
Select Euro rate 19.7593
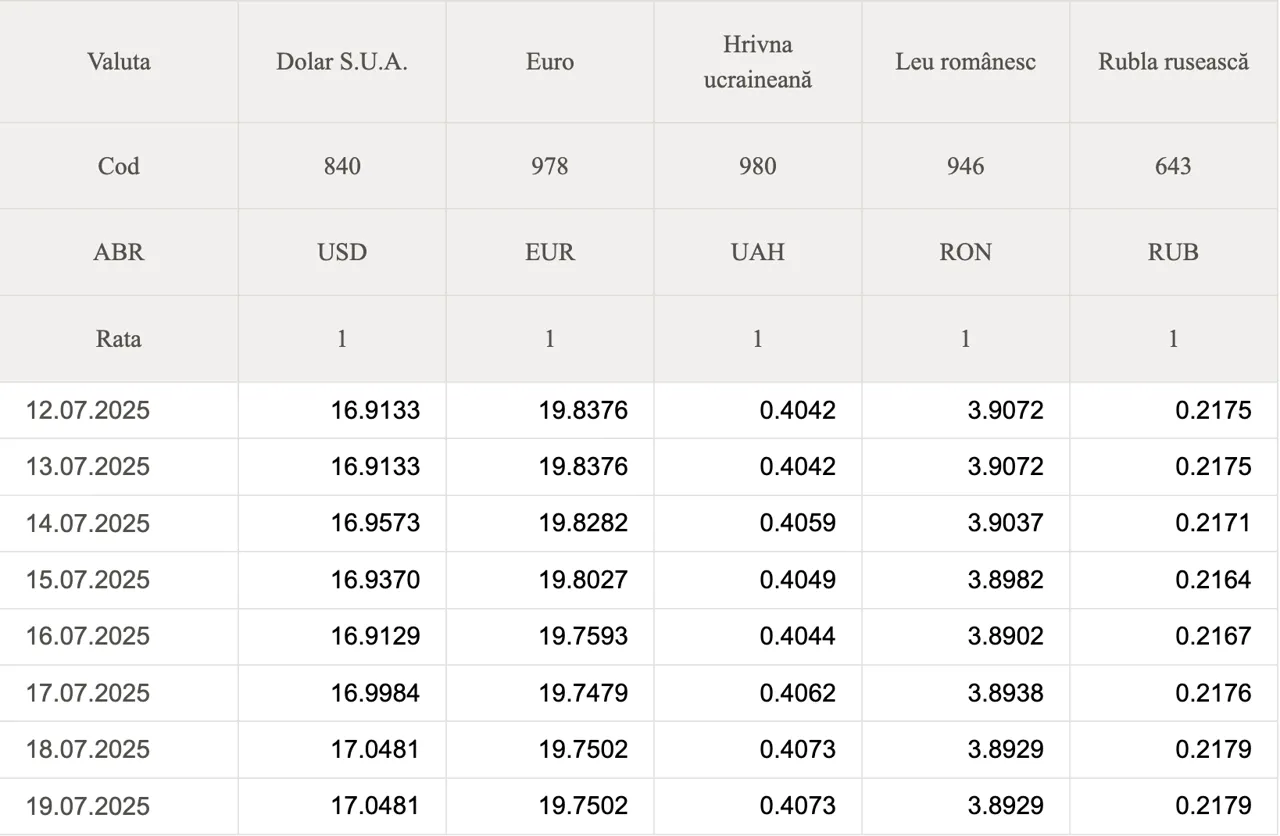[583, 636]
